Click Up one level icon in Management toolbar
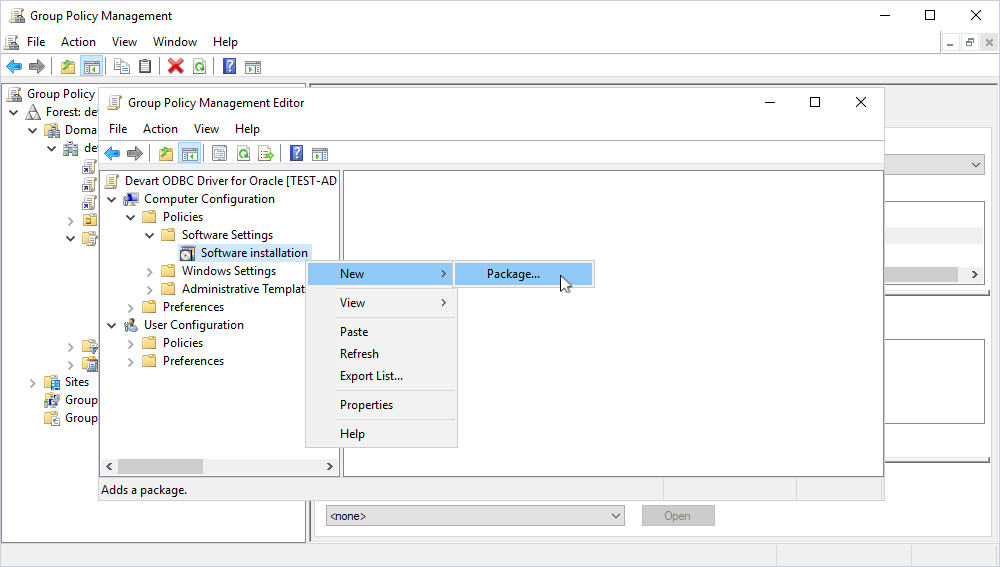This screenshot has width=1000, height=567. (x=68, y=66)
